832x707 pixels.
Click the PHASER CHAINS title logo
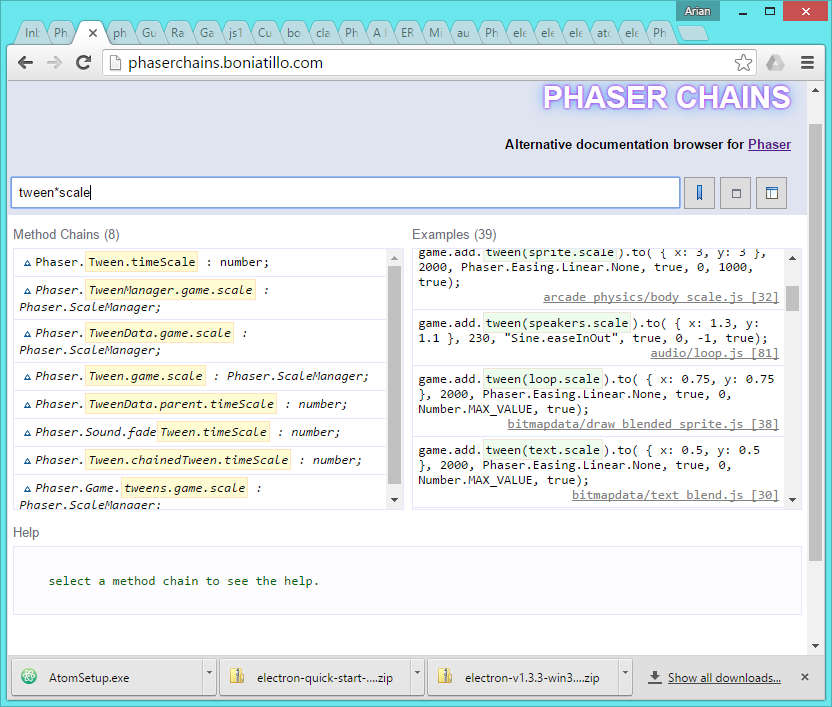(x=666, y=98)
